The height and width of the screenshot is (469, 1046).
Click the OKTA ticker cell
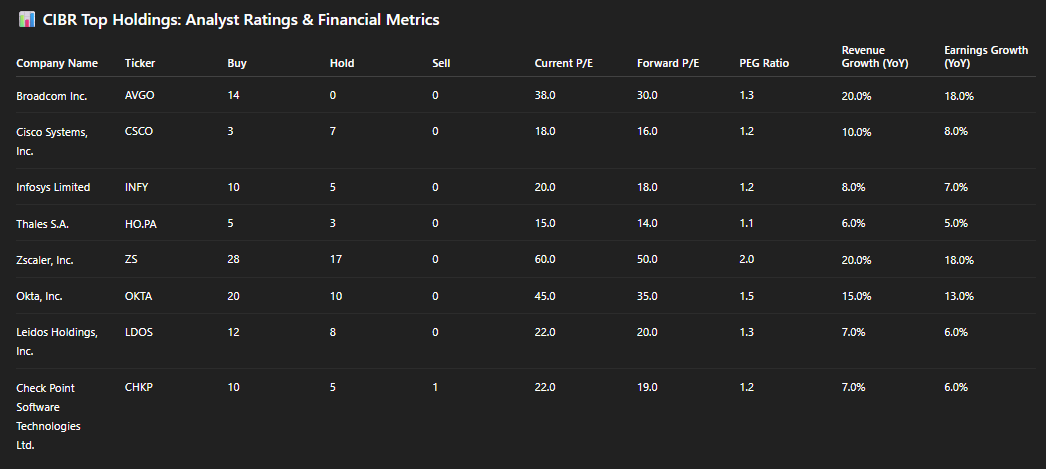click(139, 296)
